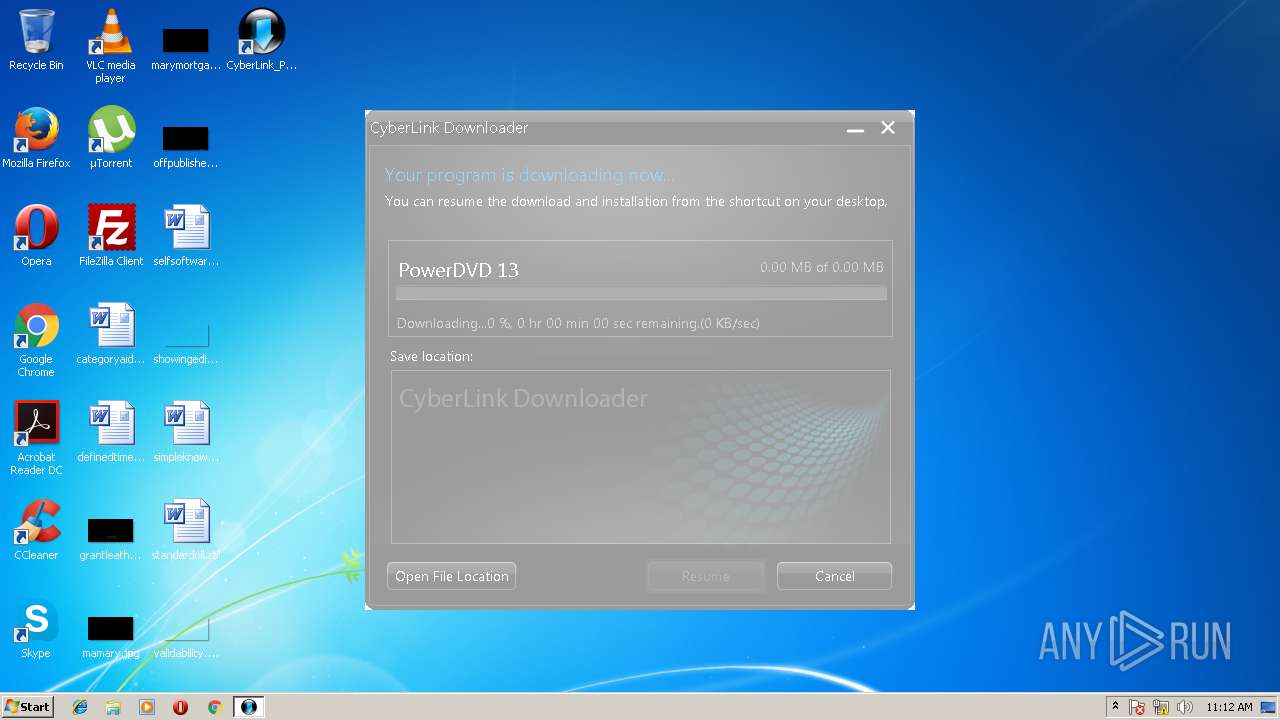Select the offpublishe... desktop file

(185, 144)
